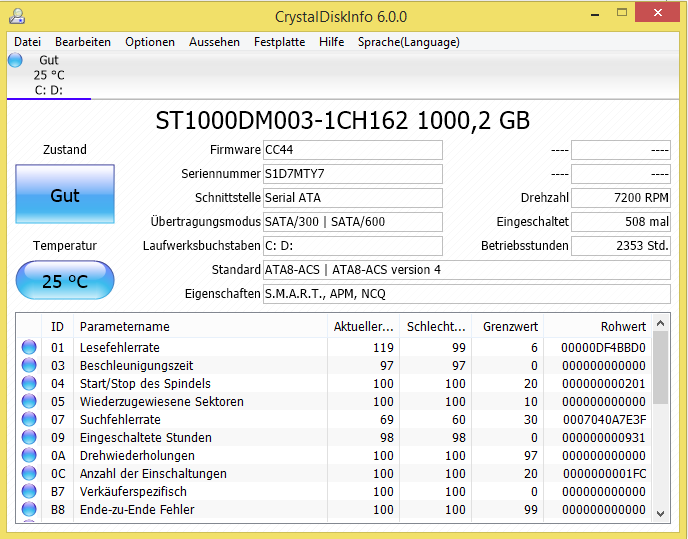
Task: Select the Eingeschaltete Stunden entry
Action: (146, 438)
